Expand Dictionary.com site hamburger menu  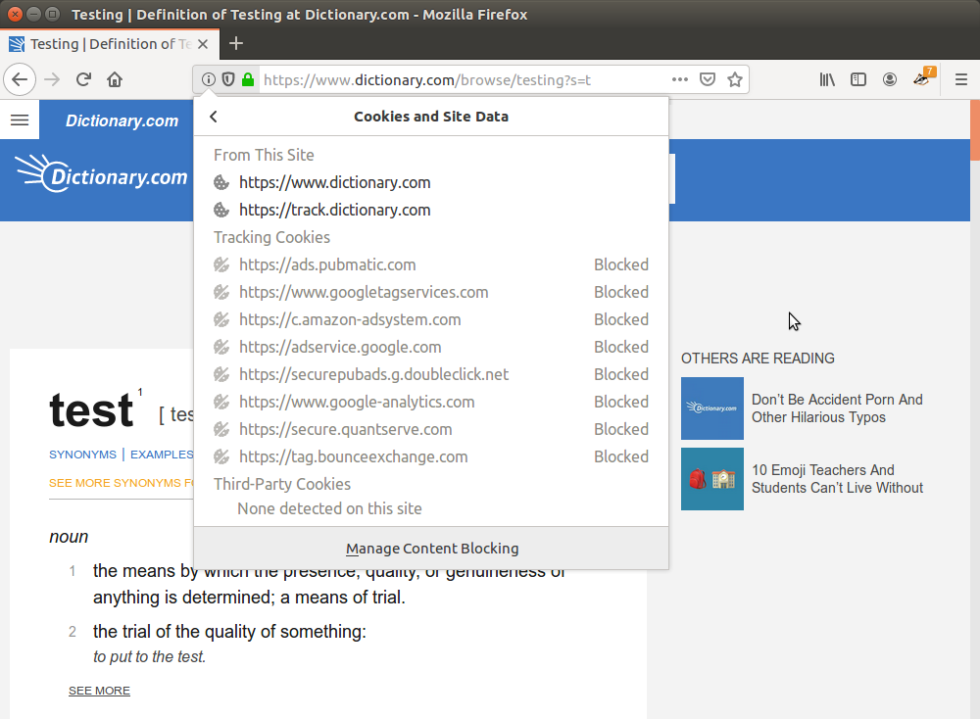[19, 120]
